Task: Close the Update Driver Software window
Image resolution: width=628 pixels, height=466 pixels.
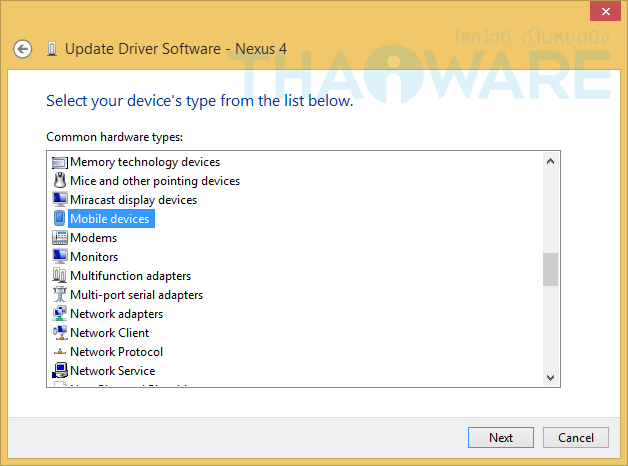Action: point(602,11)
